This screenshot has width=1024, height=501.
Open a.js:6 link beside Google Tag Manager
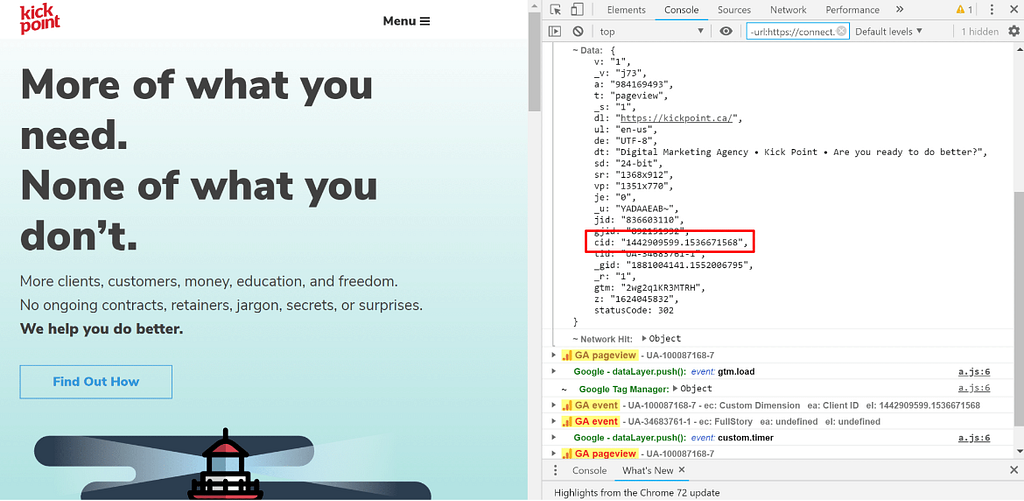click(974, 389)
